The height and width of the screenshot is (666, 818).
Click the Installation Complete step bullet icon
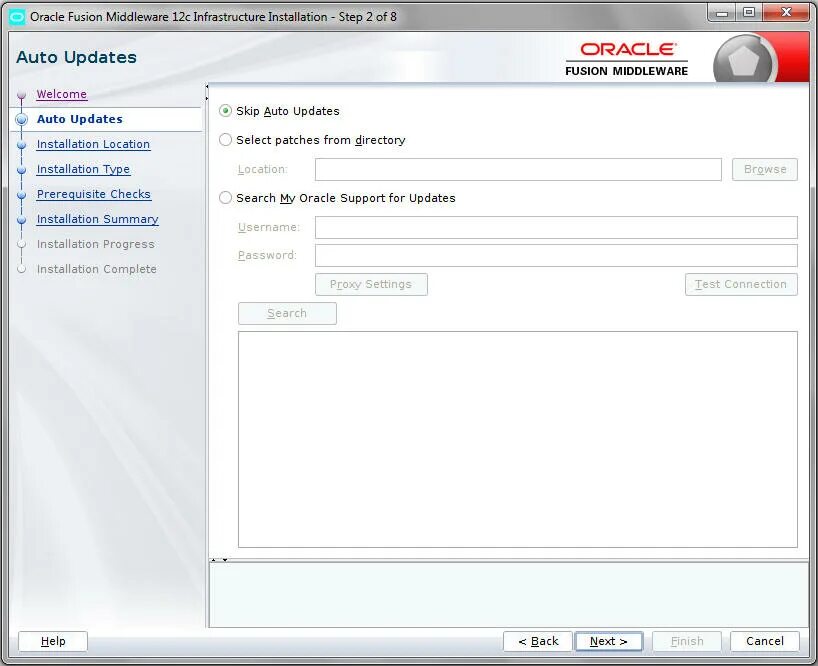click(x=21, y=269)
